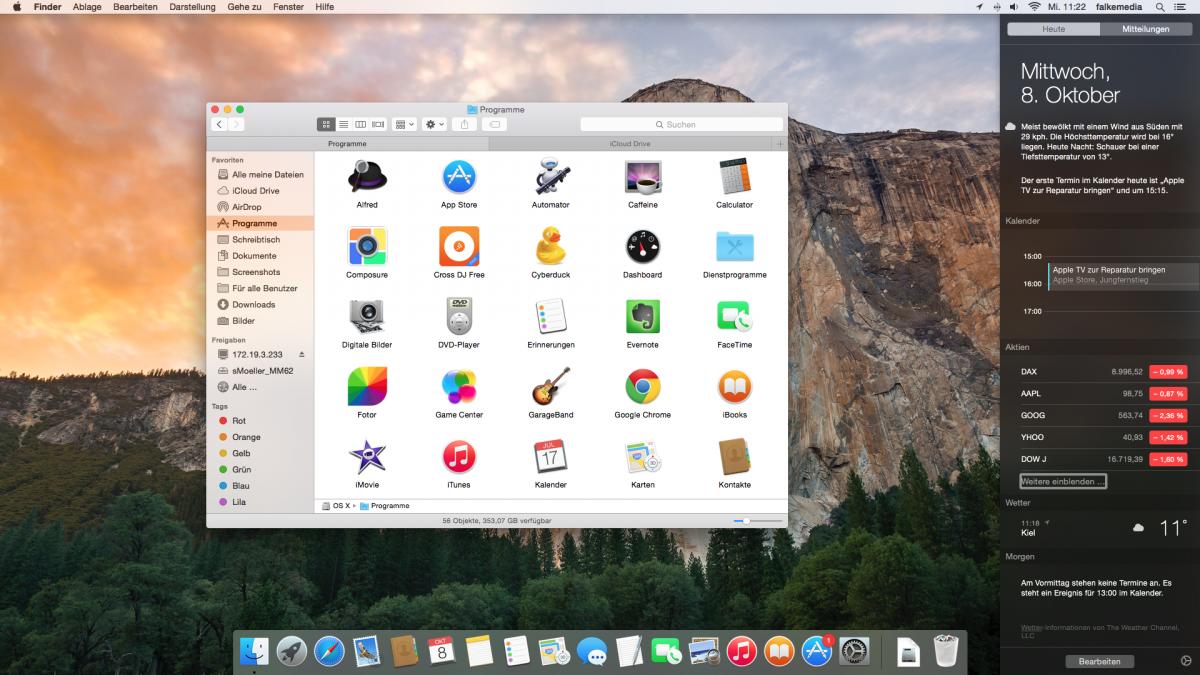Open the gear action dropdown menu
This screenshot has width=1200, height=675.
435,124
